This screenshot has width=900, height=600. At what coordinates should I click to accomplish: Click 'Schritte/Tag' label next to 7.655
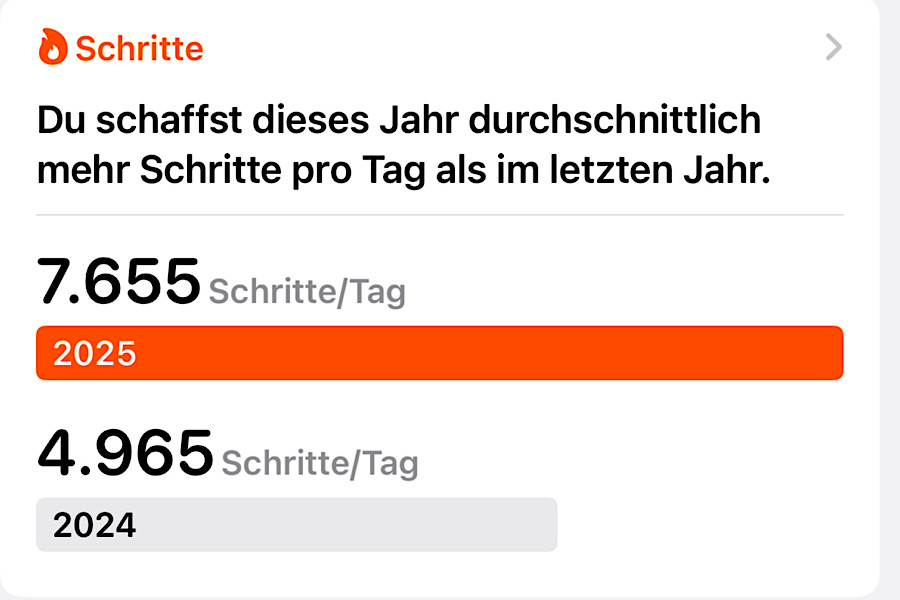click(x=307, y=293)
